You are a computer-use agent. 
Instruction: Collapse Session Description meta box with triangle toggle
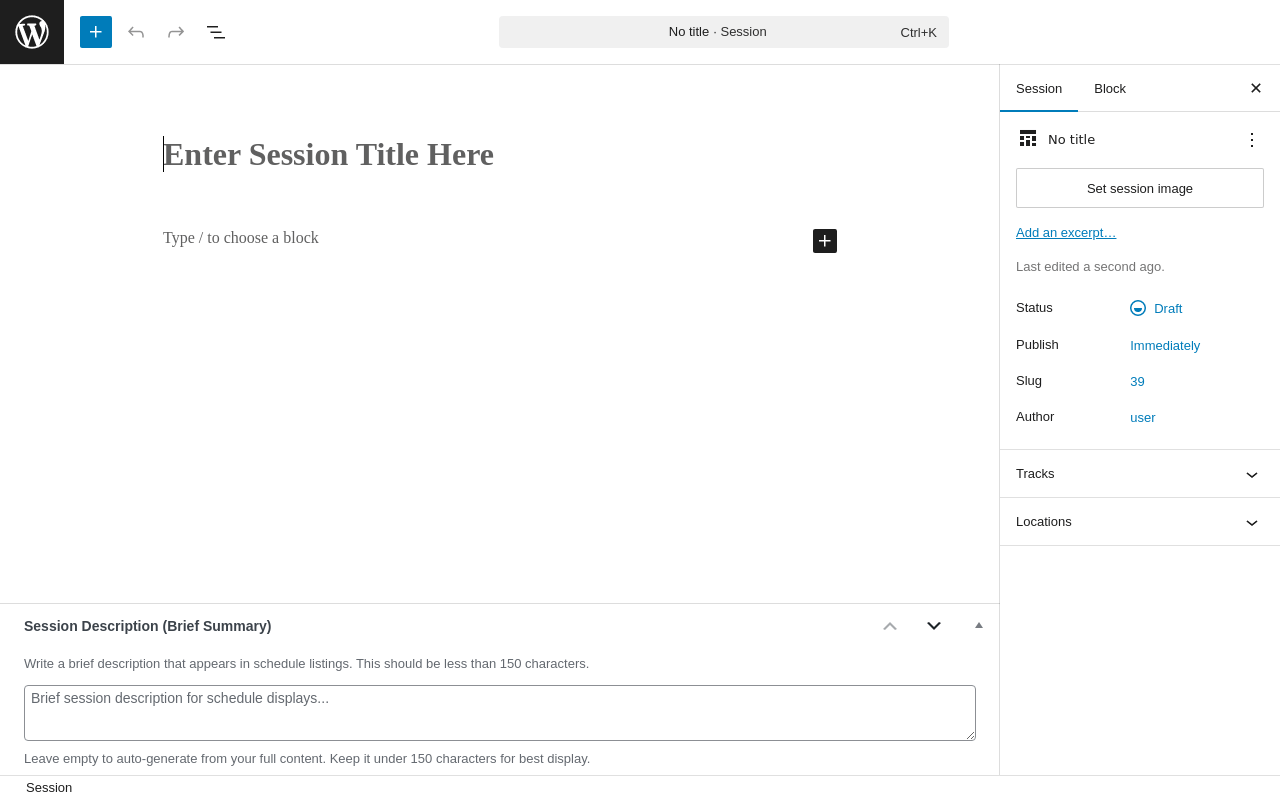[979, 626]
